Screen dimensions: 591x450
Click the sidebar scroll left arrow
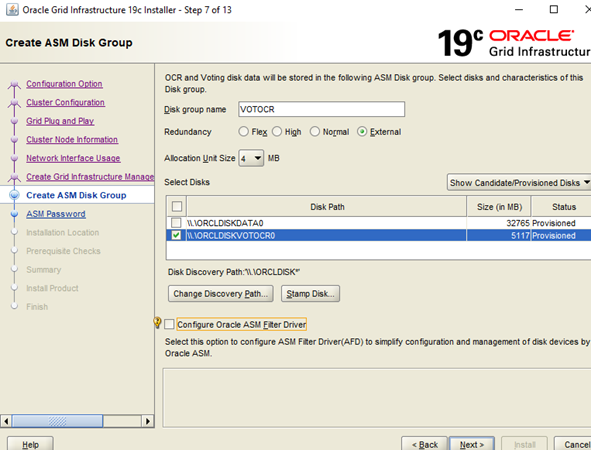point(6,421)
